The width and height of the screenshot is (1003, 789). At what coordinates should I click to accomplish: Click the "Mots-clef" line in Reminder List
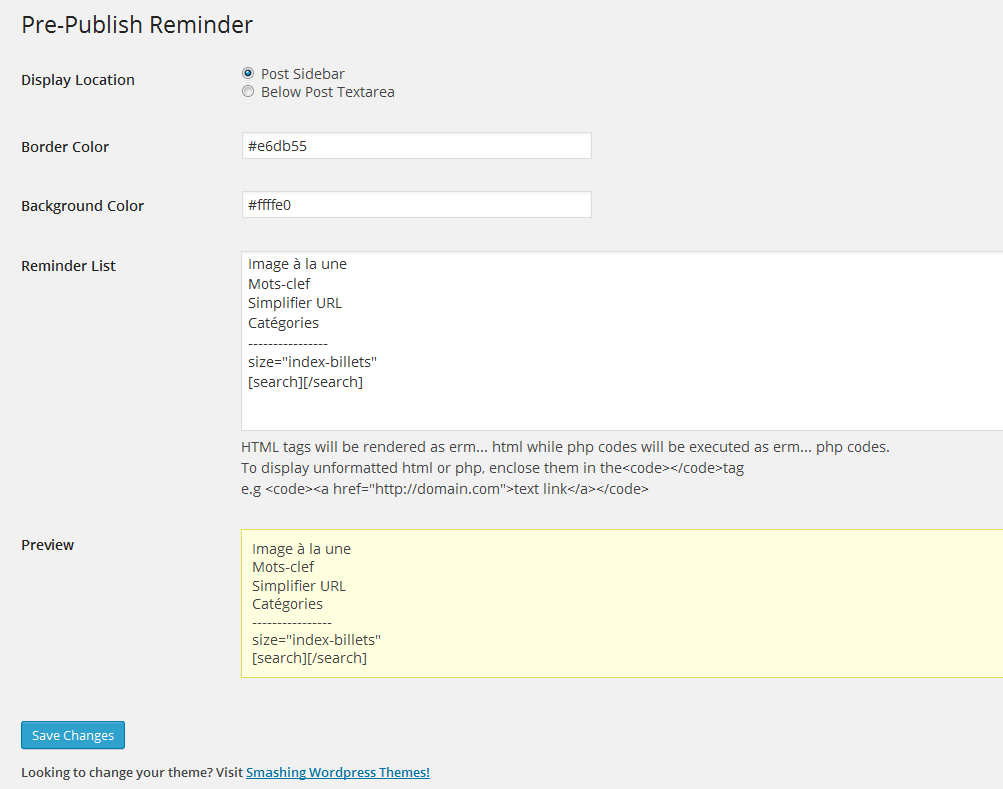279,284
